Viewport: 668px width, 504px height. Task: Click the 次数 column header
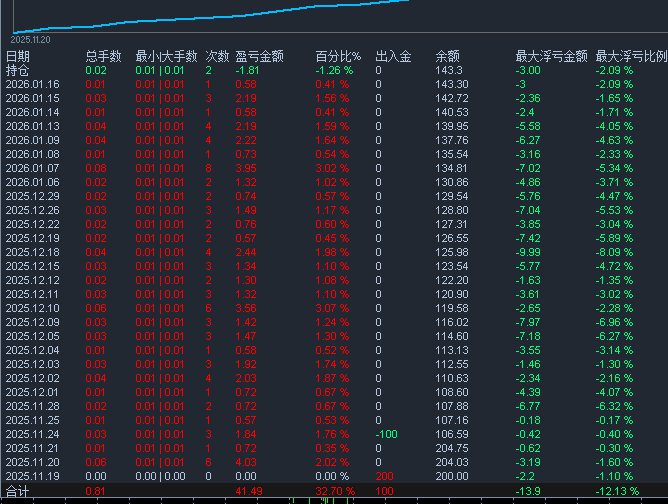point(216,57)
